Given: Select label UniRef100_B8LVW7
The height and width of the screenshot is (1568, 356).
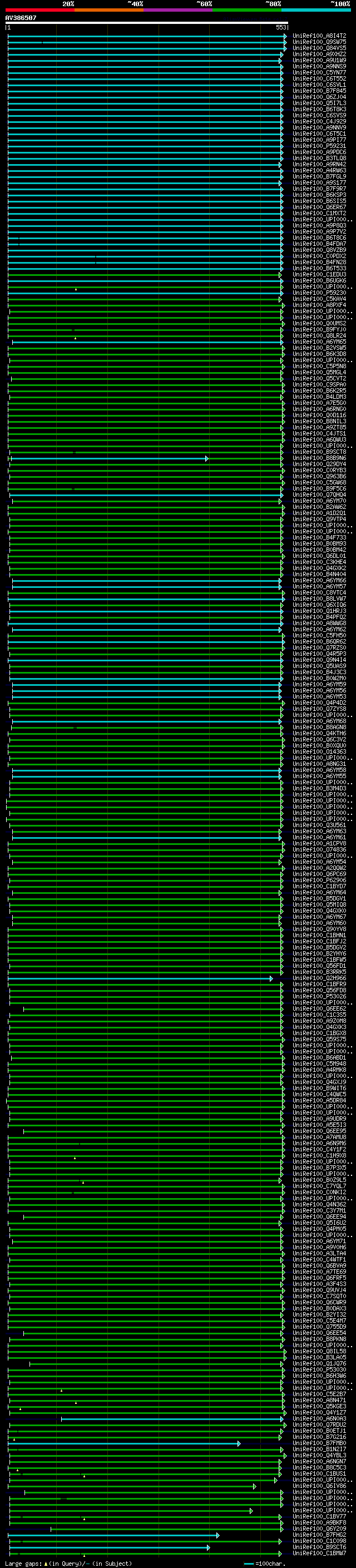Looking at the screenshot, I should point(319,599).
